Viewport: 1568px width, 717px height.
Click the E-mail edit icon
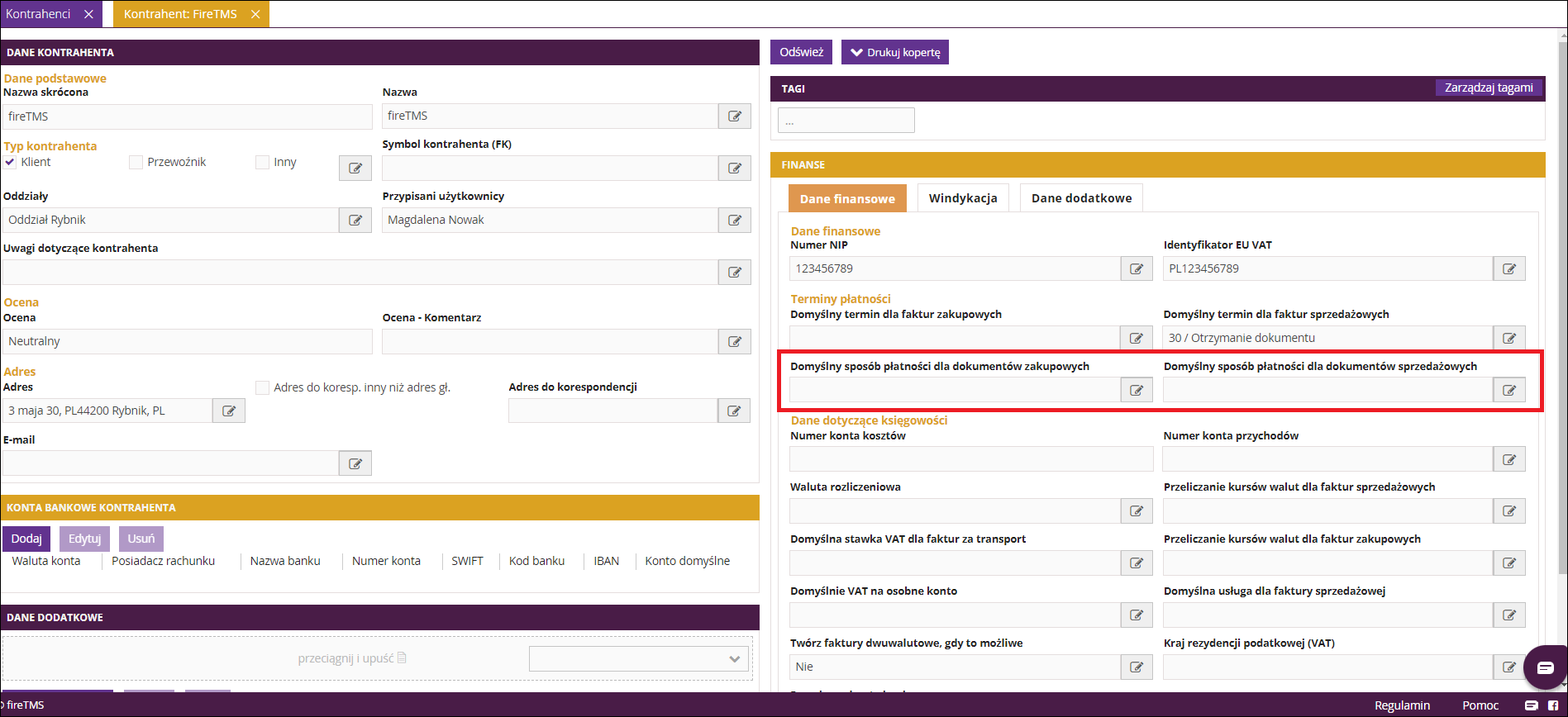(x=355, y=463)
